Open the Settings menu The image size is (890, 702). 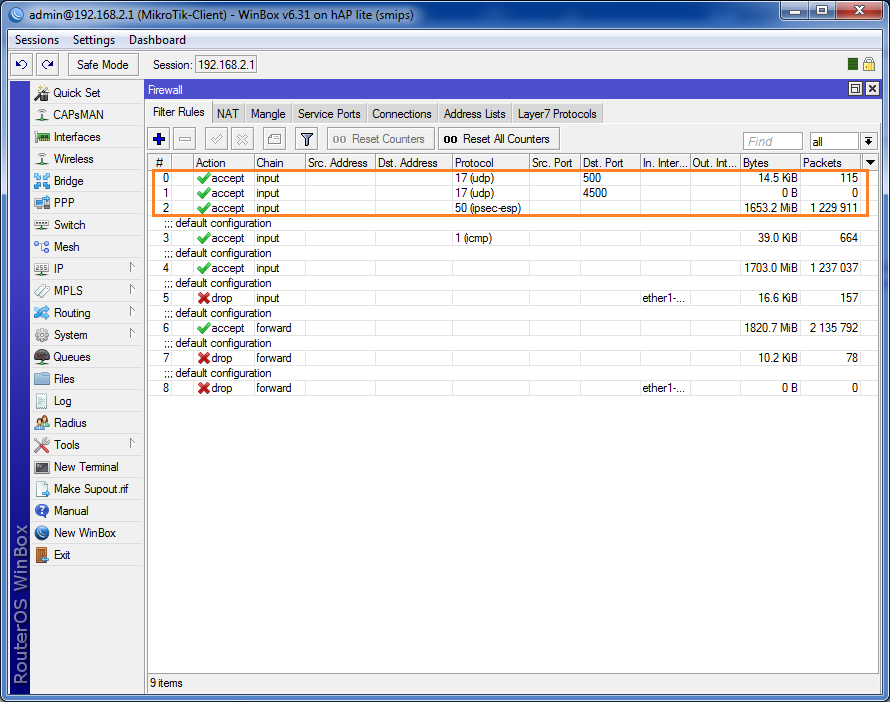coord(94,40)
